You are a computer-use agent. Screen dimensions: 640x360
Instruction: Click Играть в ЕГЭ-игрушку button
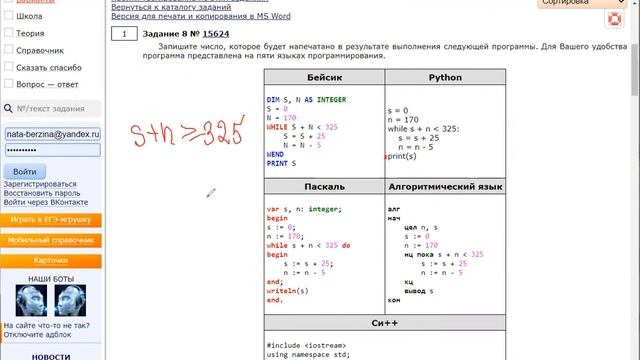(x=51, y=220)
